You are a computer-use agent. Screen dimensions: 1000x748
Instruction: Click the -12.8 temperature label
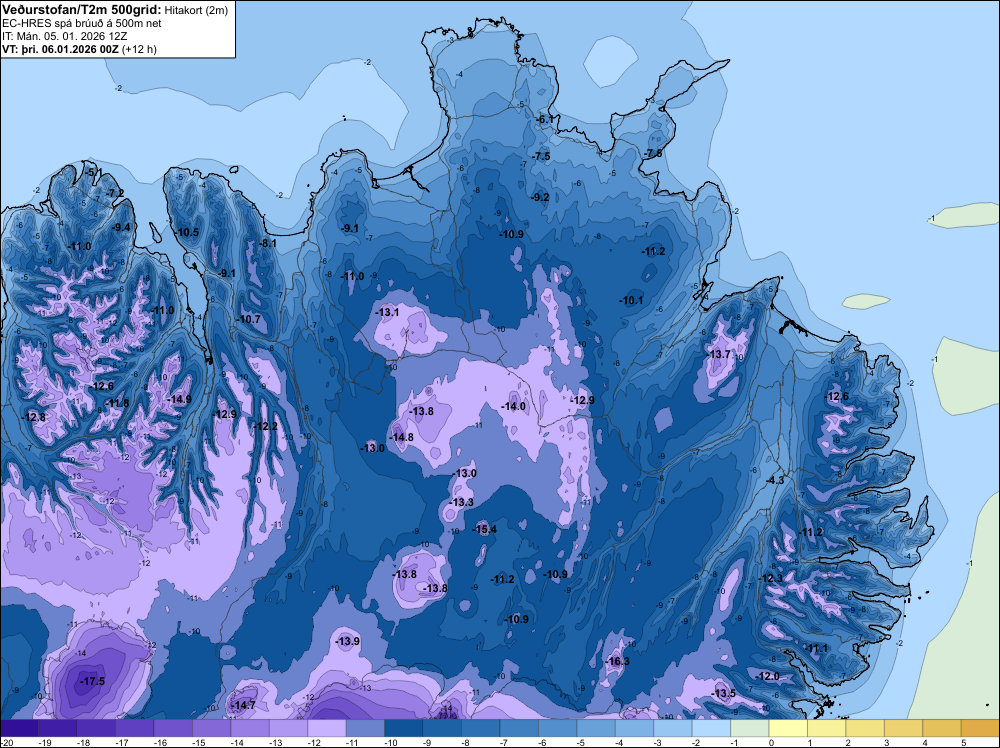[x=33, y=417]
